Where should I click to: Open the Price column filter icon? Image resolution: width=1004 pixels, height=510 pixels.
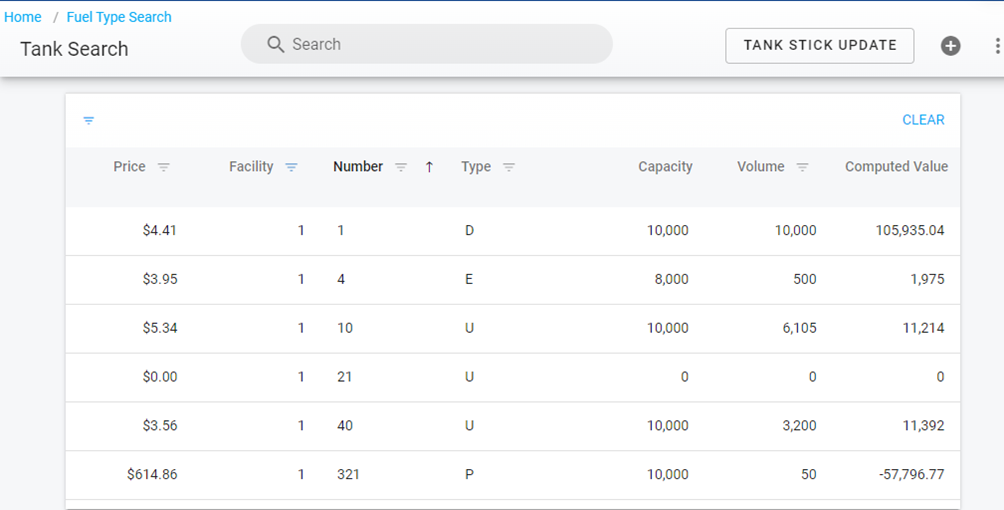click(164, 167)
